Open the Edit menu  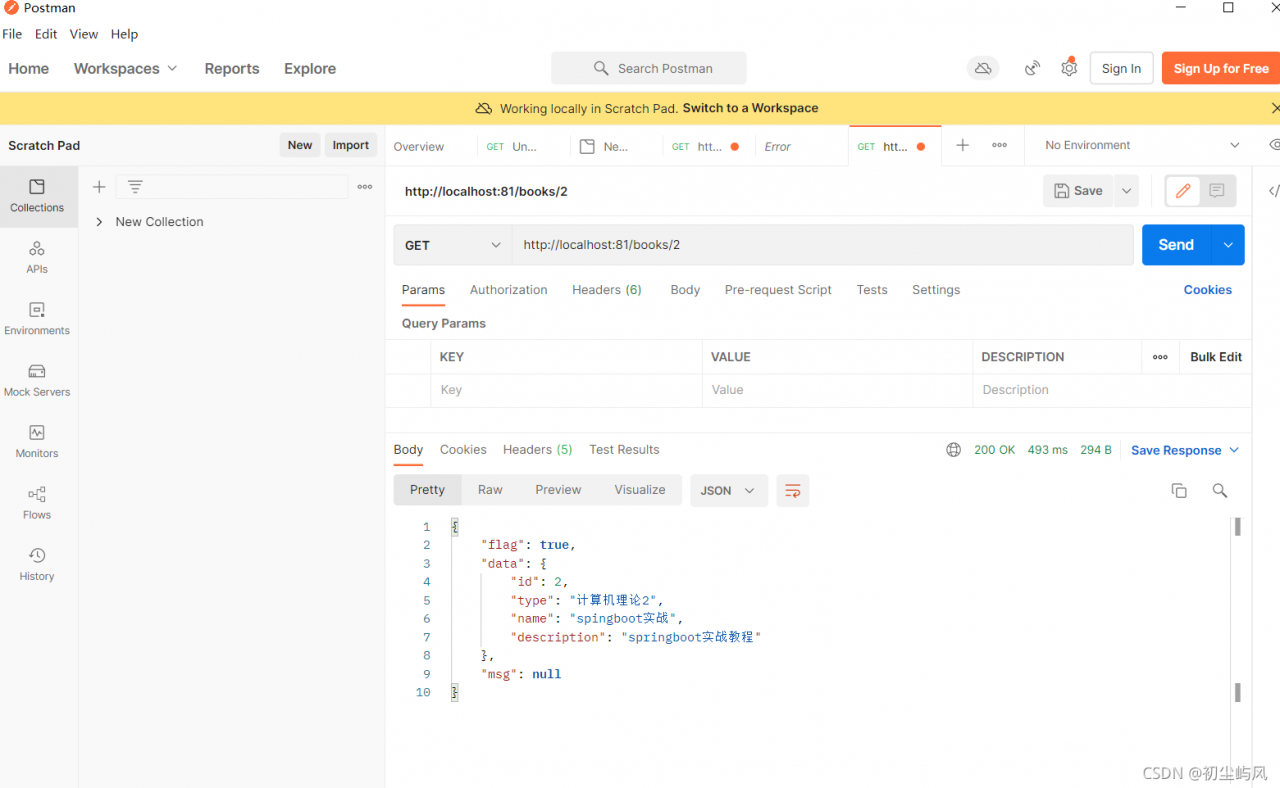click(46, 34)
